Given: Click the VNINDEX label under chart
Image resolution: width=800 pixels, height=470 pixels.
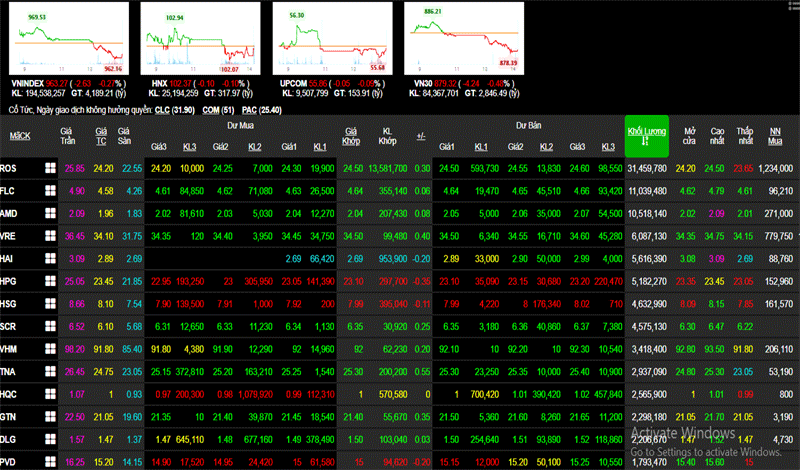Looking at the screenshot, I should tap(28, 84).
